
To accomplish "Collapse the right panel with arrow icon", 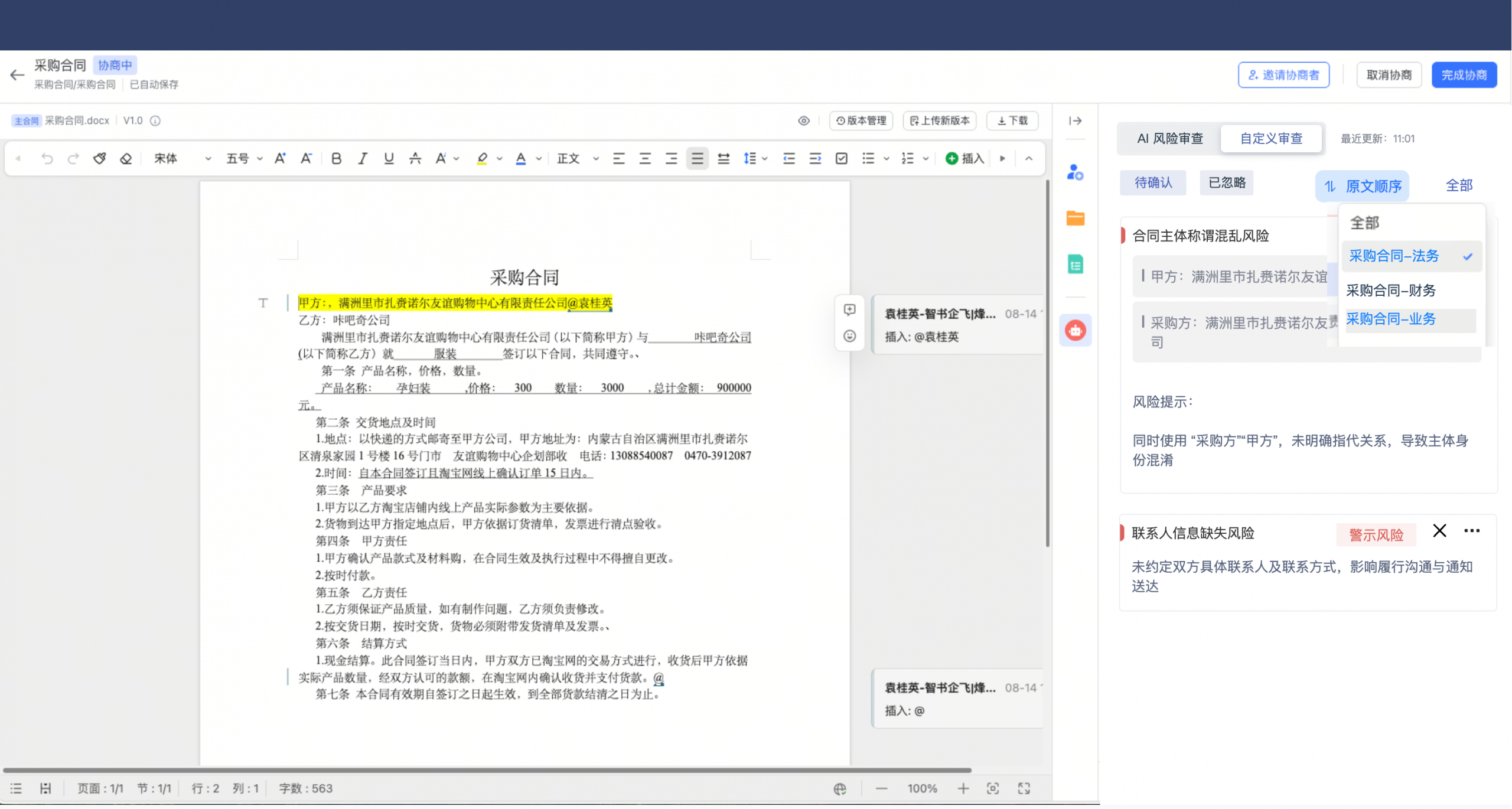I will 1075,121.
